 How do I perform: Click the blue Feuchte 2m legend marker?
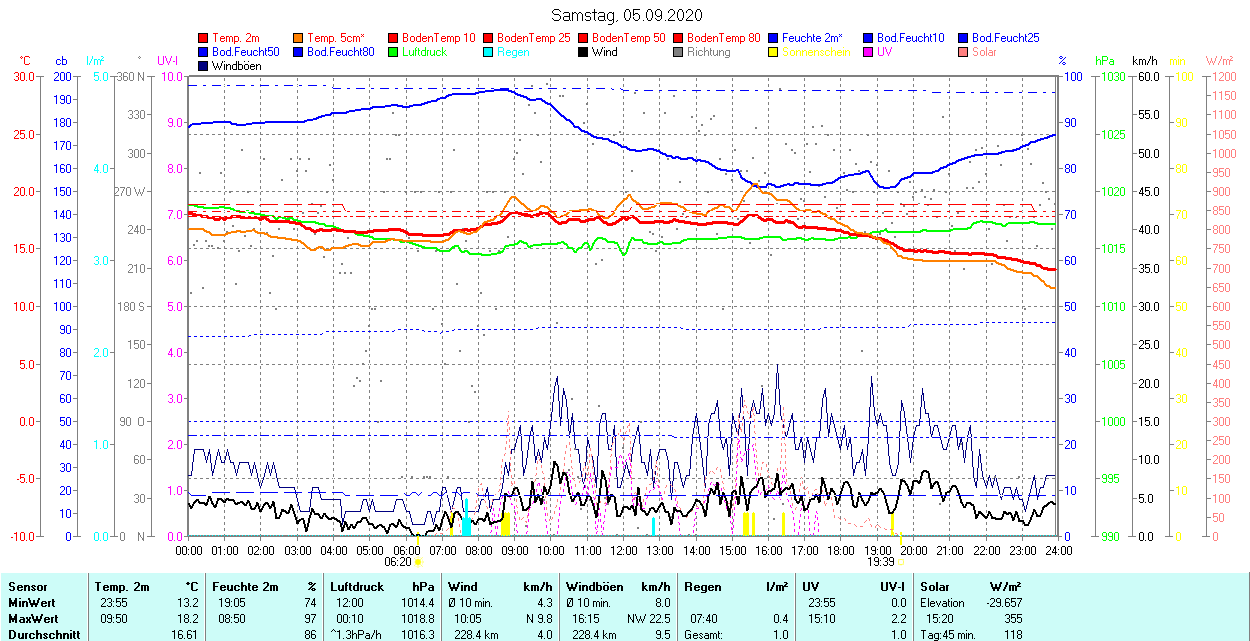(x=774, y=38)
